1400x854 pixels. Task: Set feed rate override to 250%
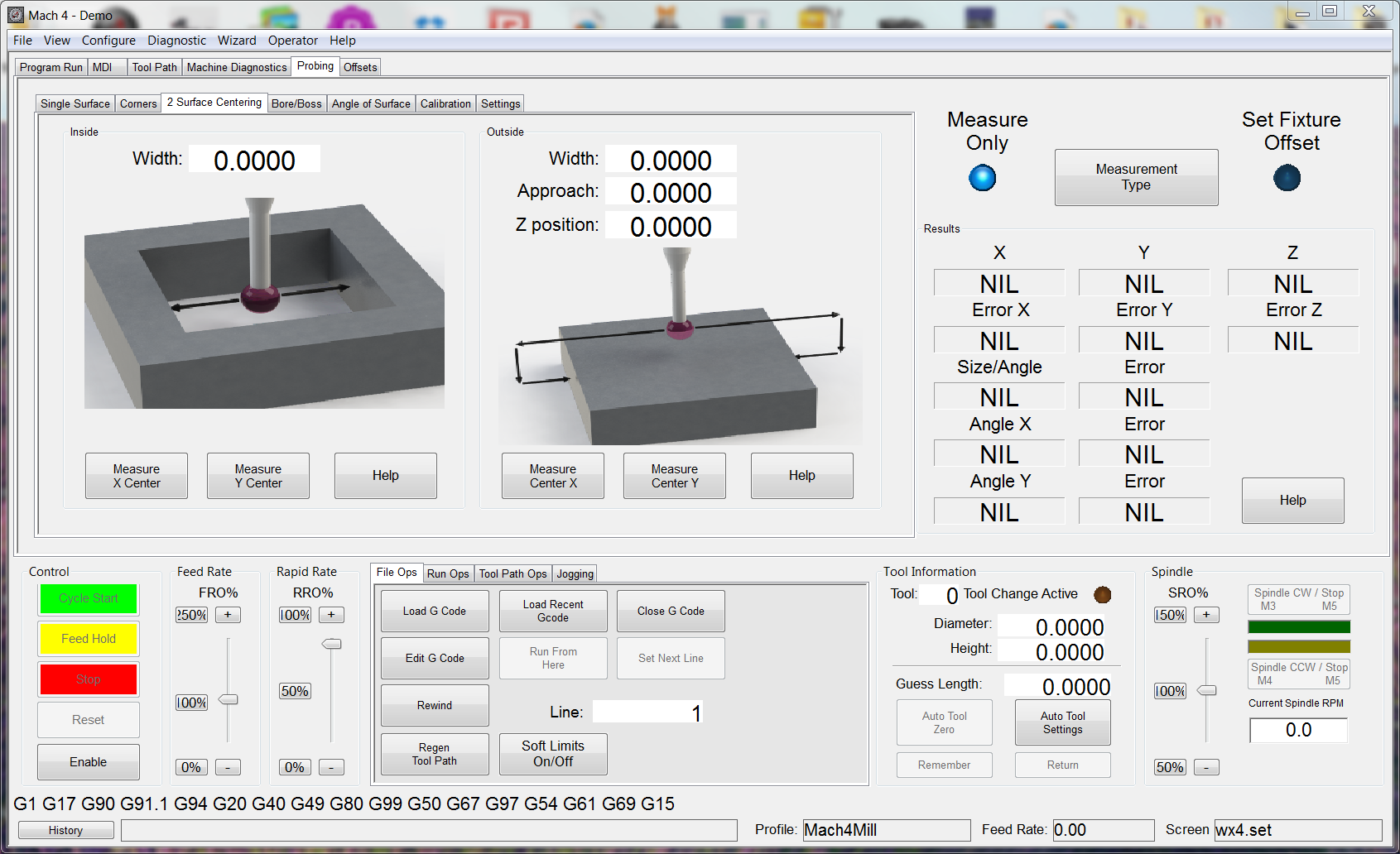point(191,615)
